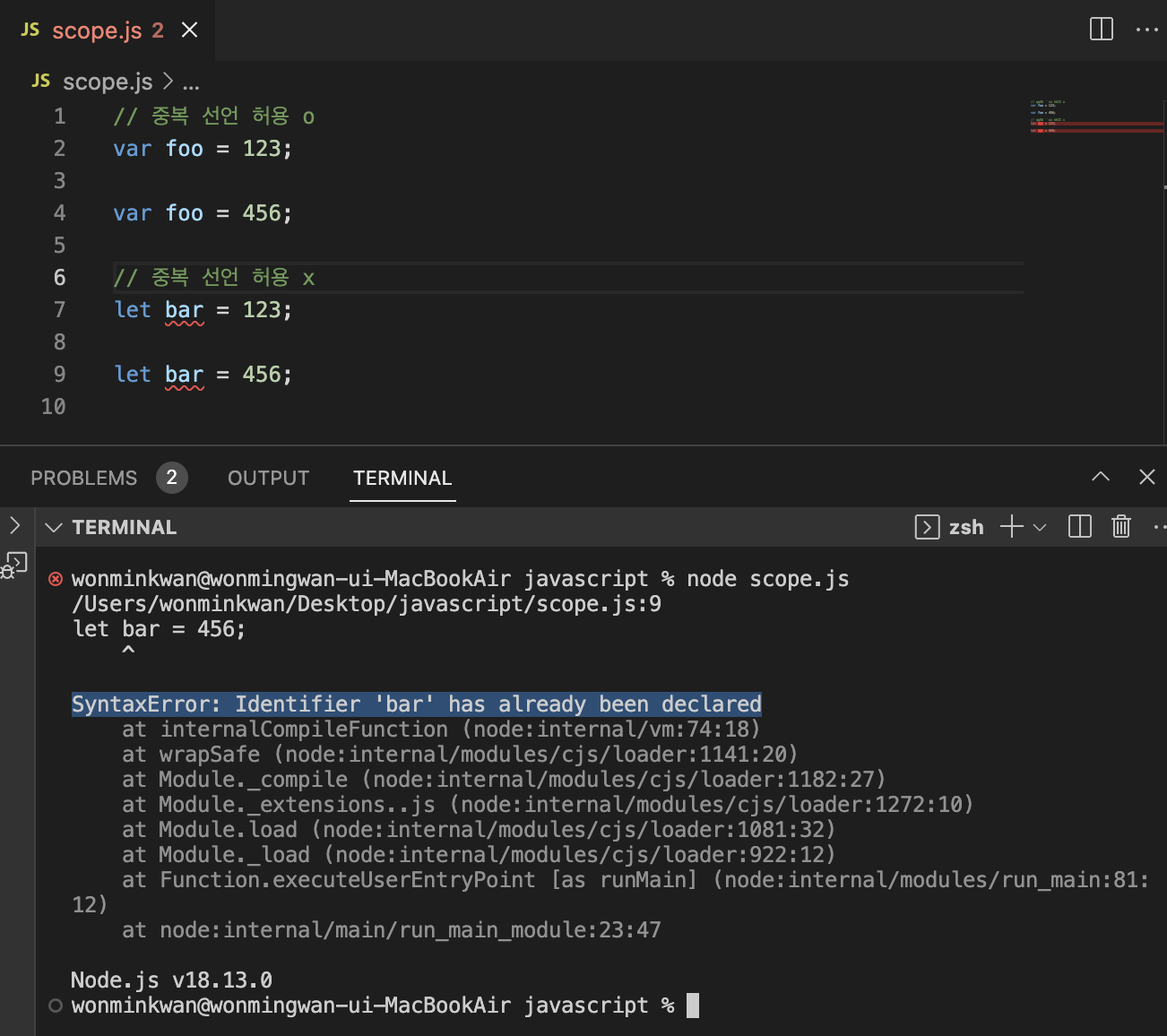
Task: Click 'at Module._compile' stack trace line
Action: click(x=504, y=780)
